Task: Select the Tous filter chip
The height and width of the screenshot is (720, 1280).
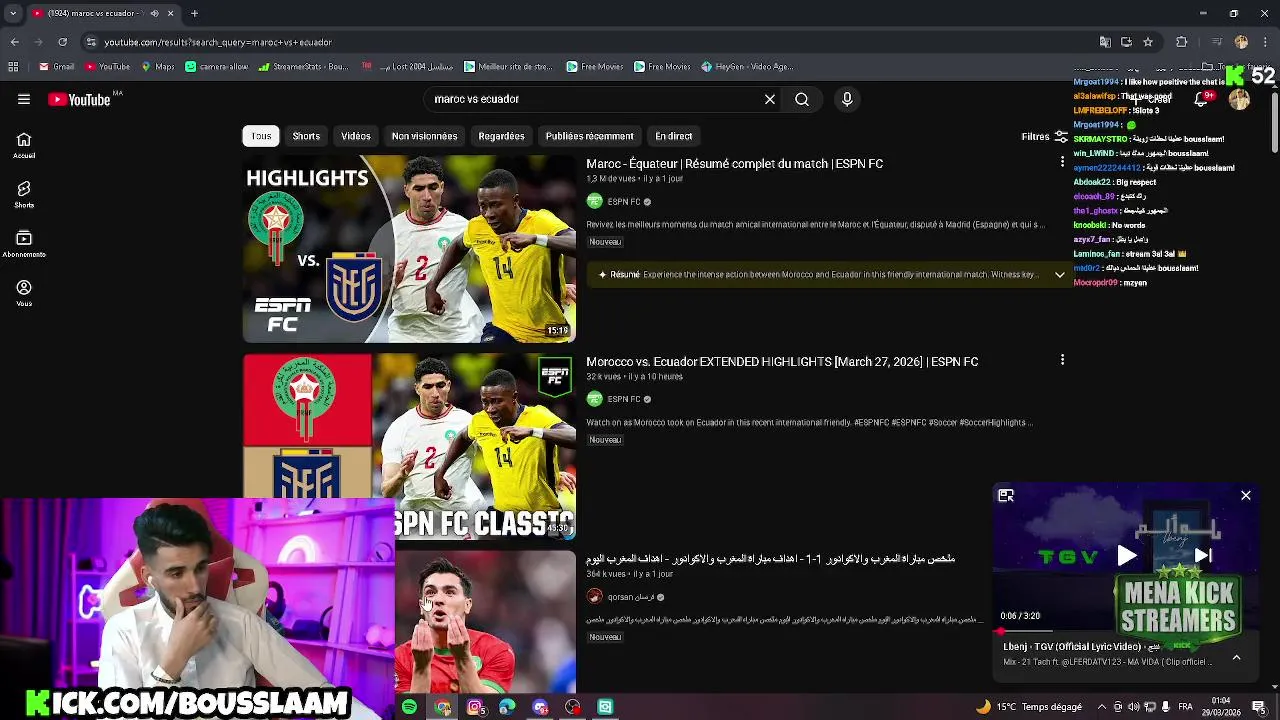Action: [x=261, y=136]
